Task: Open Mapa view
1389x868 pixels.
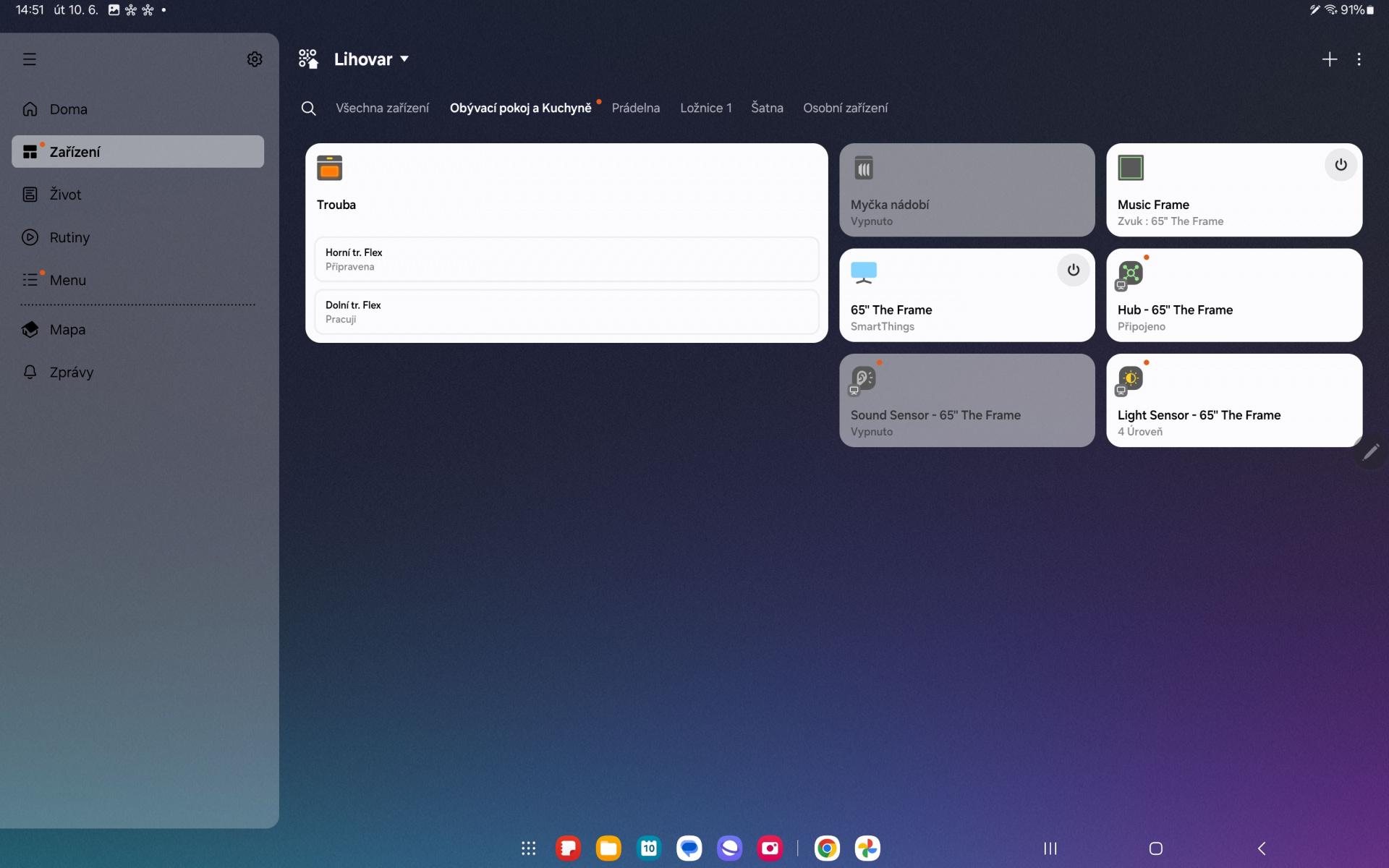Action: [x=137, y=330]
